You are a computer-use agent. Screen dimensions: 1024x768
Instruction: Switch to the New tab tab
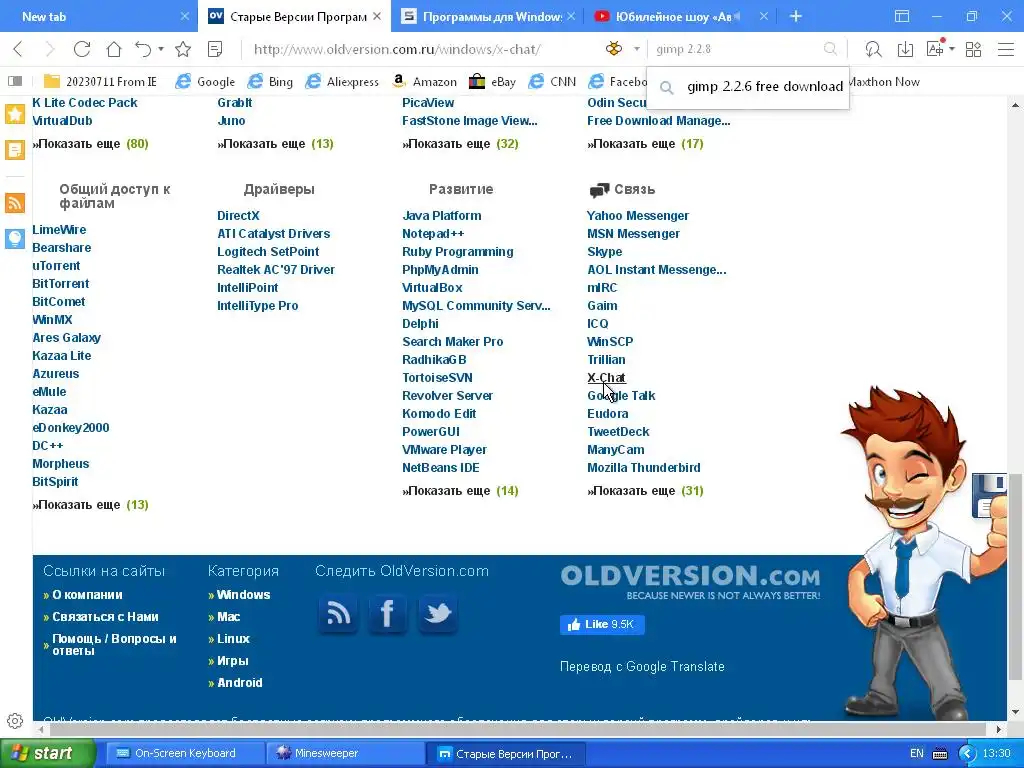pos(98,16)
